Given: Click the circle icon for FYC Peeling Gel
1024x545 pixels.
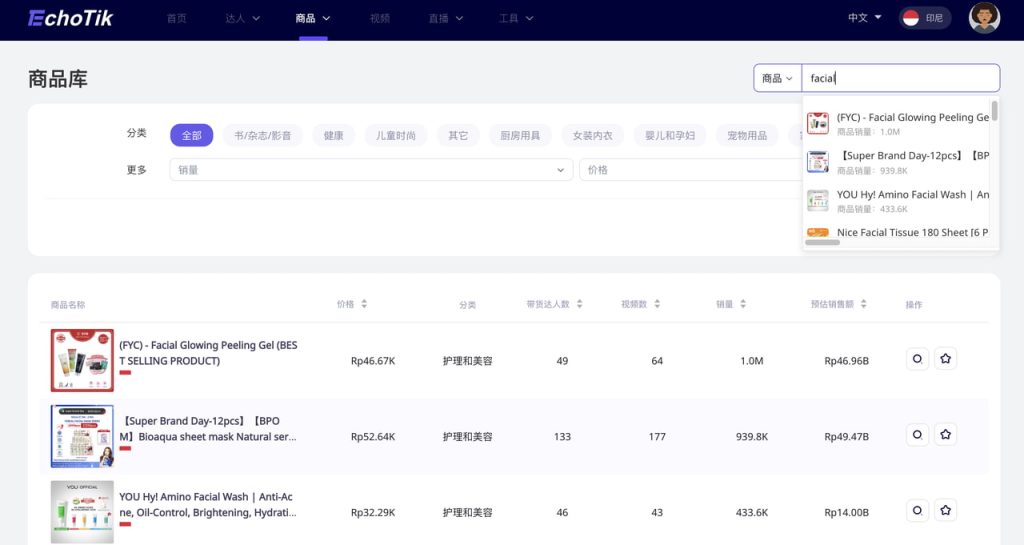Looking at the screenshot, I should (x=916, y=358).
